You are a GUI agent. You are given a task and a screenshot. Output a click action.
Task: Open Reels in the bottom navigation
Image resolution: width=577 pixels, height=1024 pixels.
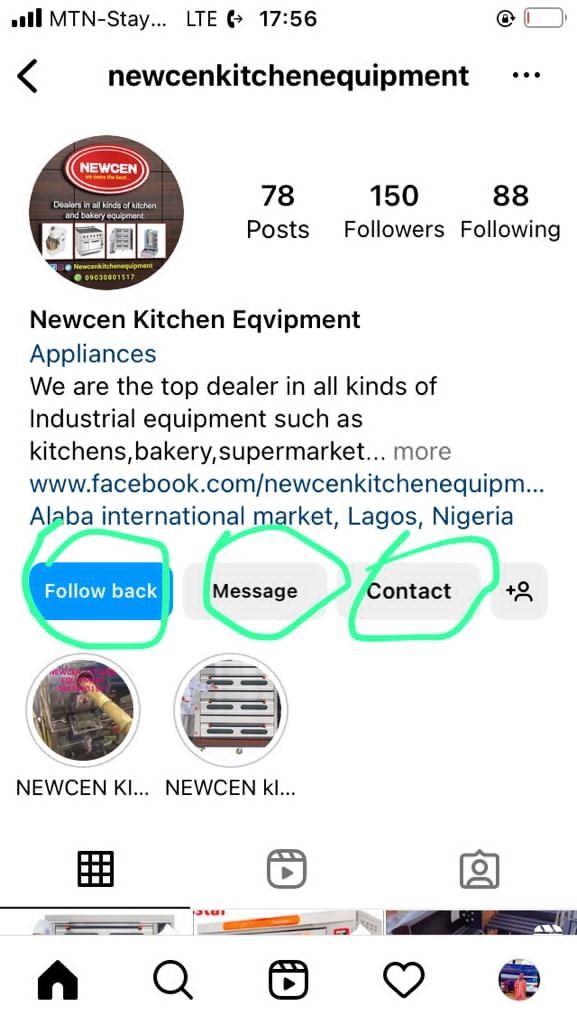click(x=288, y=980)
